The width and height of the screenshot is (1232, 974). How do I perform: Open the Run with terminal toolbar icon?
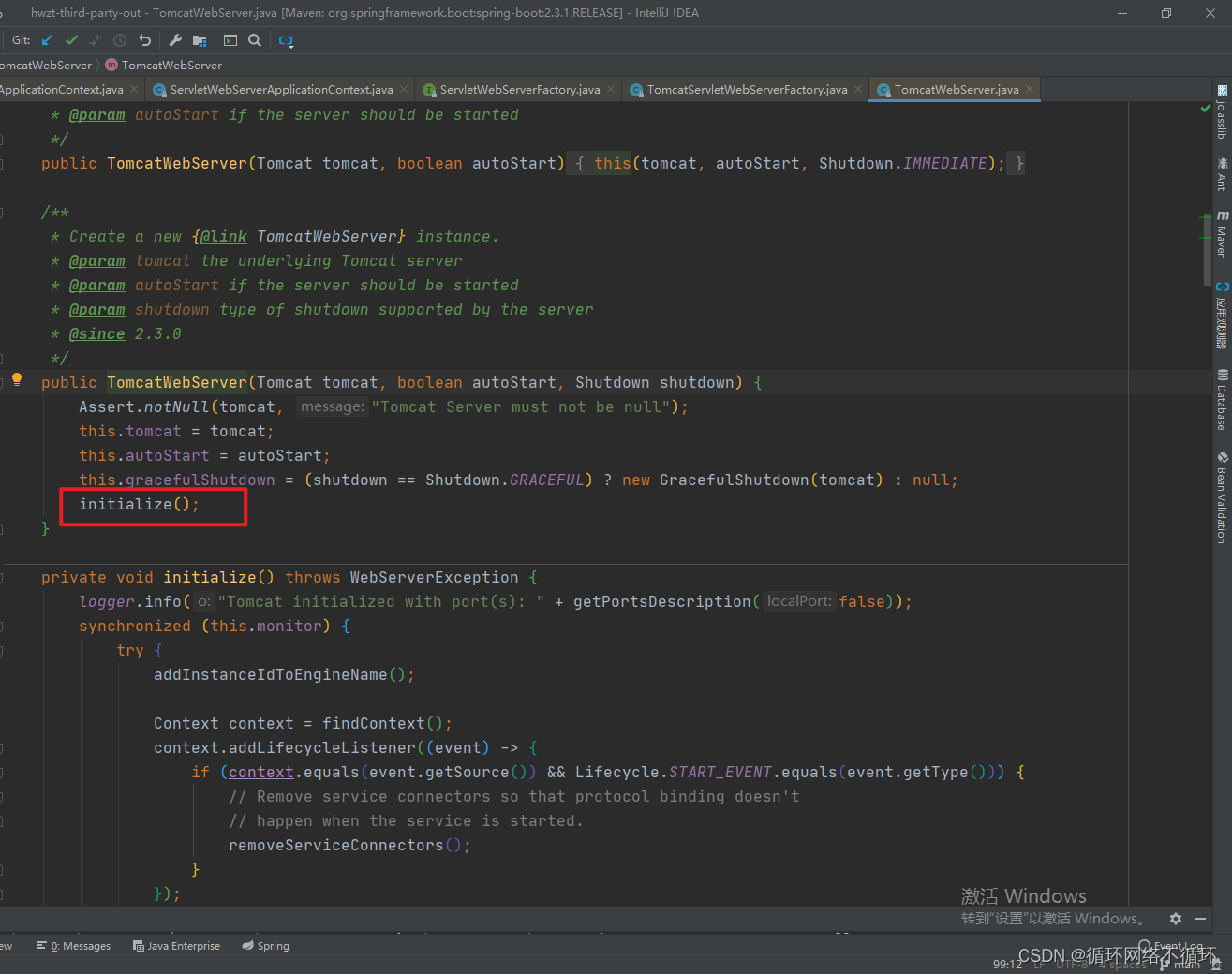coord(230,40)
